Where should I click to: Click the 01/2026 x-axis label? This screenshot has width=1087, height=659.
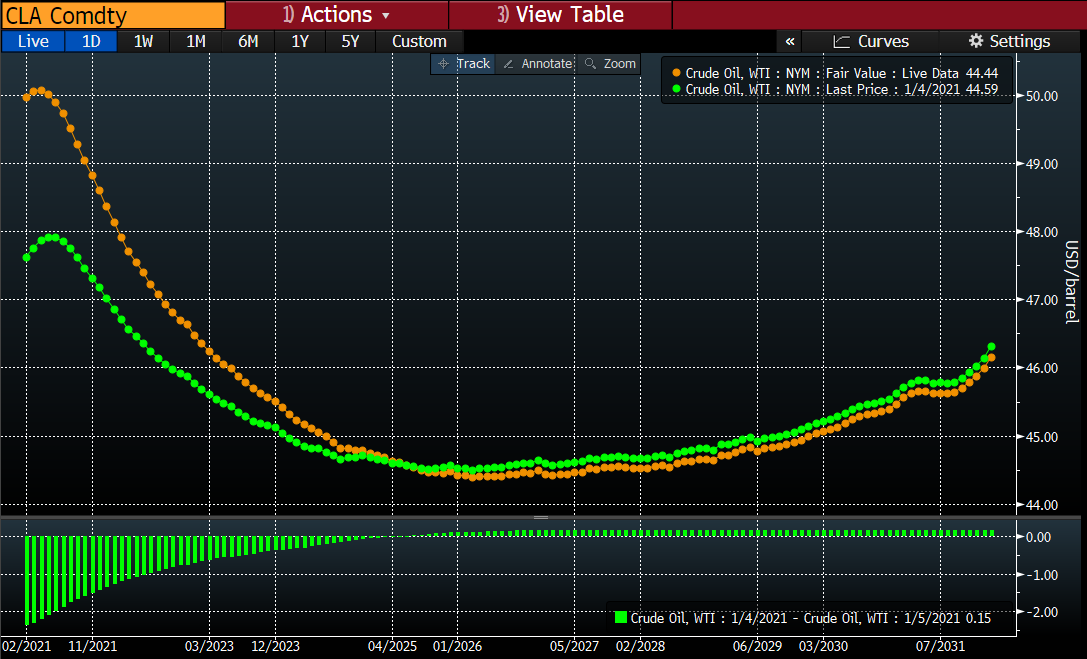(458, 646)
